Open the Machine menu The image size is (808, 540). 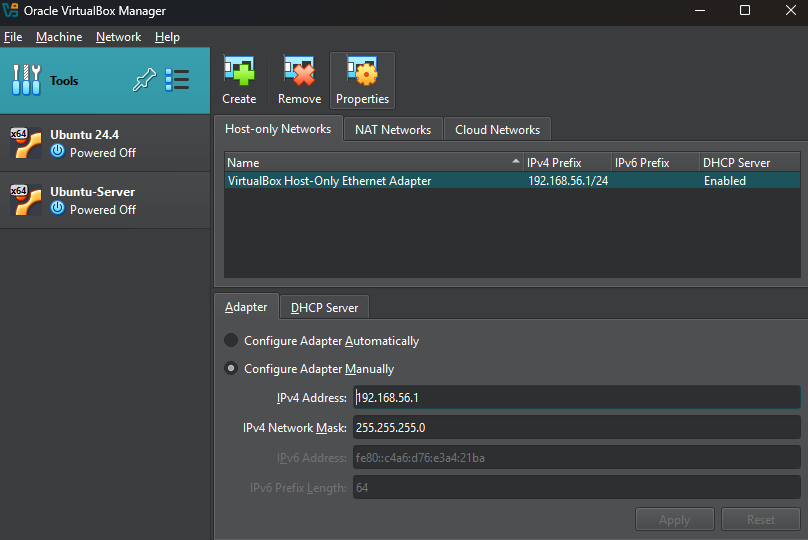click(59, 37)
